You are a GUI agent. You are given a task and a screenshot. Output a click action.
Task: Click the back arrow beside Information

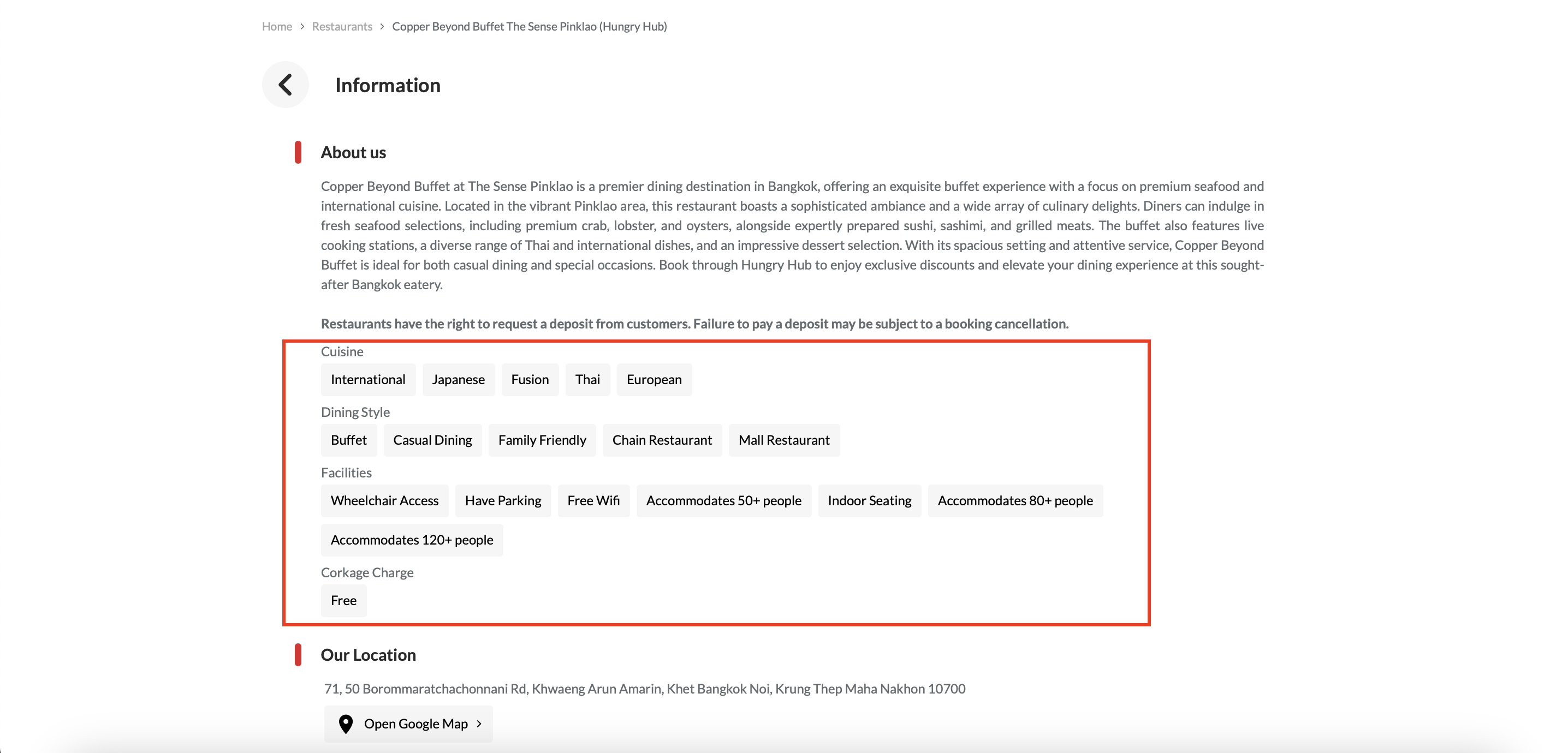(x=285, y=85)
